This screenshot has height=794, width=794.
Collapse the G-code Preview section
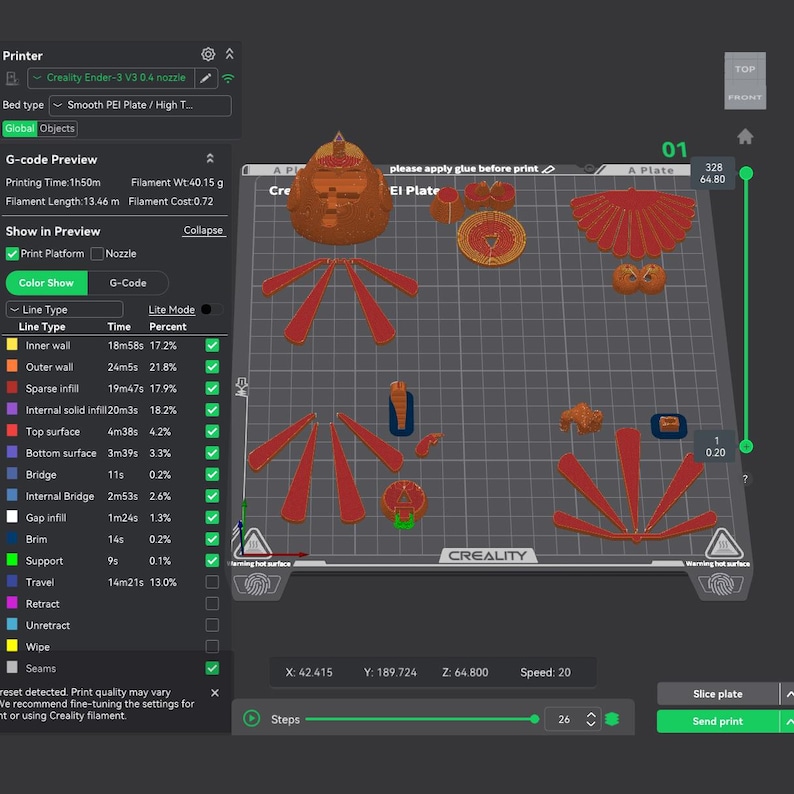pos(210,158)
